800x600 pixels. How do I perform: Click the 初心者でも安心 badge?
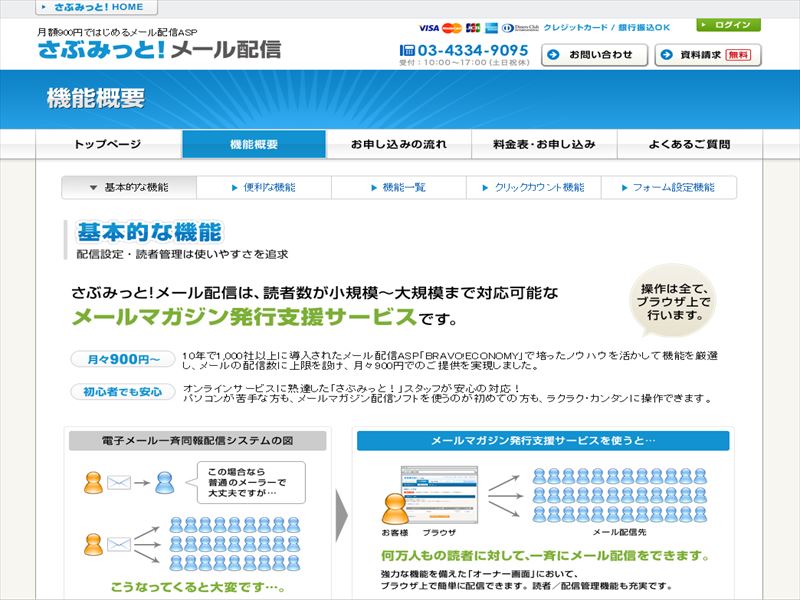pyautogui.click(x=123, y=392)
